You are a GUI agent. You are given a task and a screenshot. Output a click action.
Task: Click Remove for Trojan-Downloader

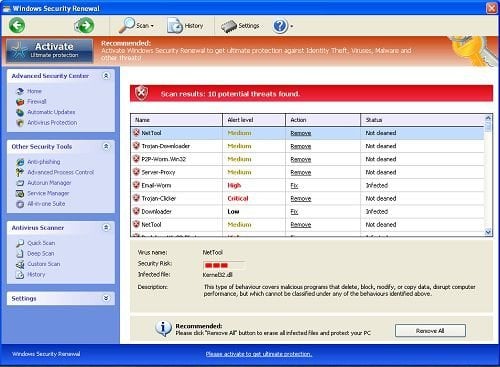301,146
